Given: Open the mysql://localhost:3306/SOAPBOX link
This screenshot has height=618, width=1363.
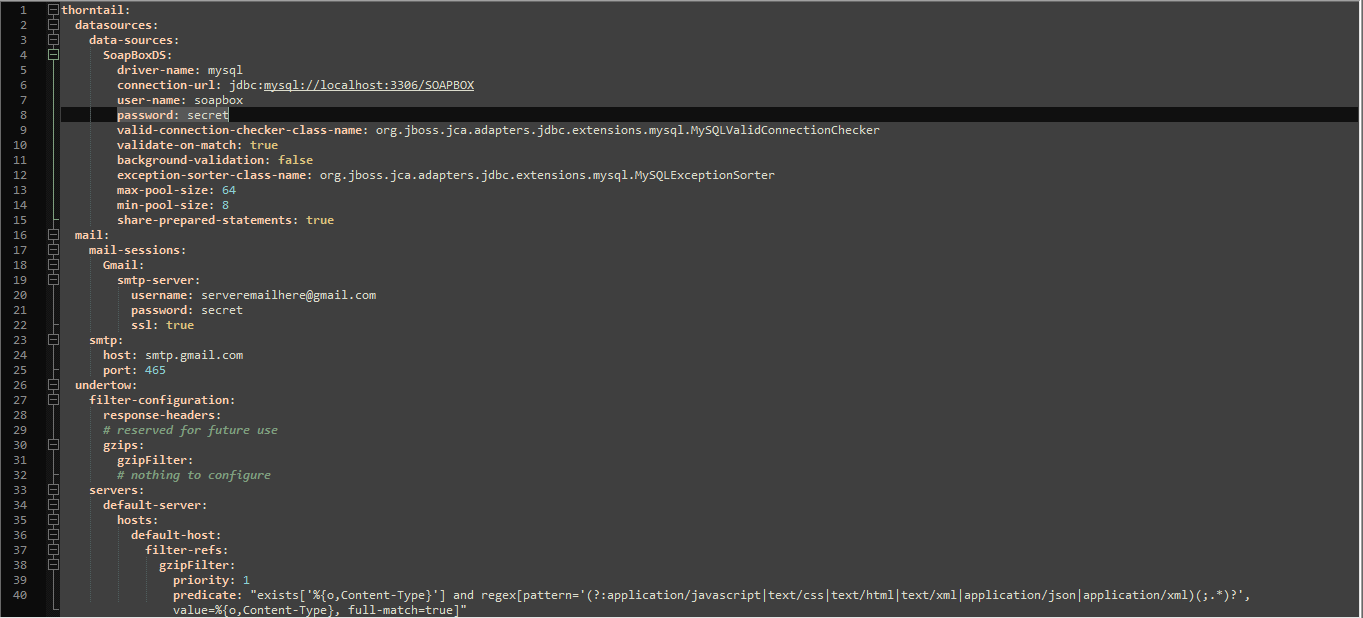Looking at the screenshot, I should [369, 85].
